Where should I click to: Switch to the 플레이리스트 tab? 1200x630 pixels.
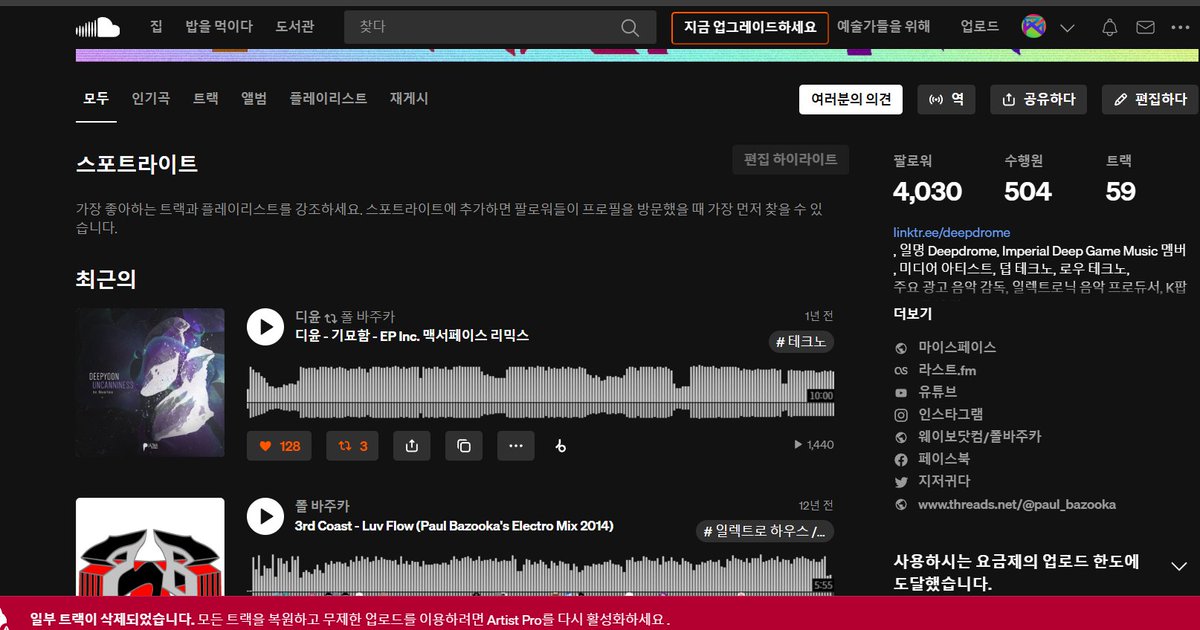click(328, 98)
